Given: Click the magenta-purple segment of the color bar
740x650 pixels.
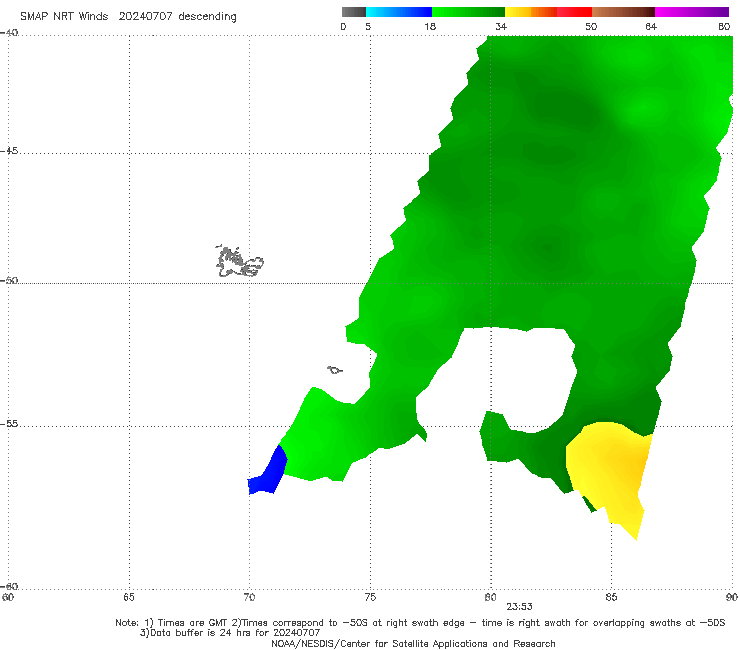Looking at the screenshot, I should [692, 12].
